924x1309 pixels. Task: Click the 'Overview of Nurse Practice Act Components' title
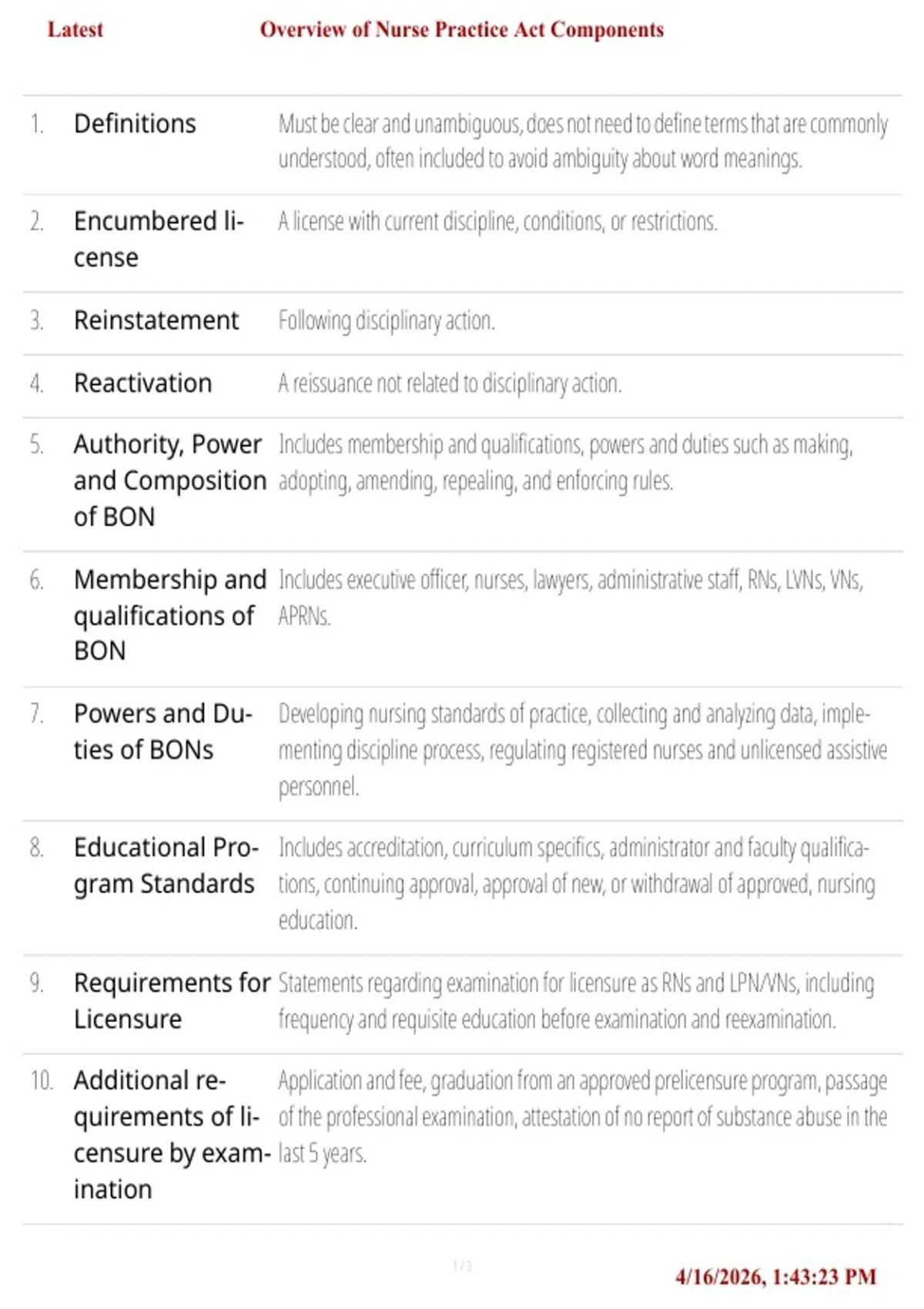pyautogui.click(x=461, y=29)
